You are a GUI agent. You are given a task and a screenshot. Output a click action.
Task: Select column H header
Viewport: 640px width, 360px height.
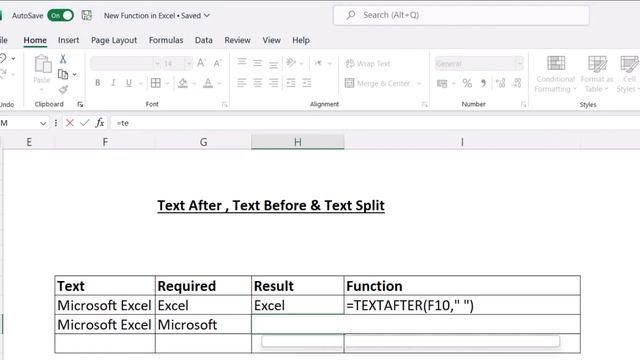[x=298, y=142]
